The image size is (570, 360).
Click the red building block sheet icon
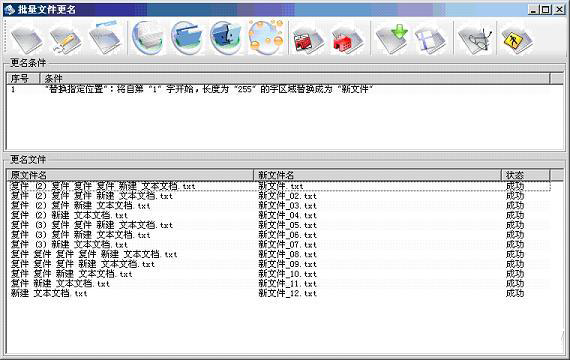click(x=347, y=40)
